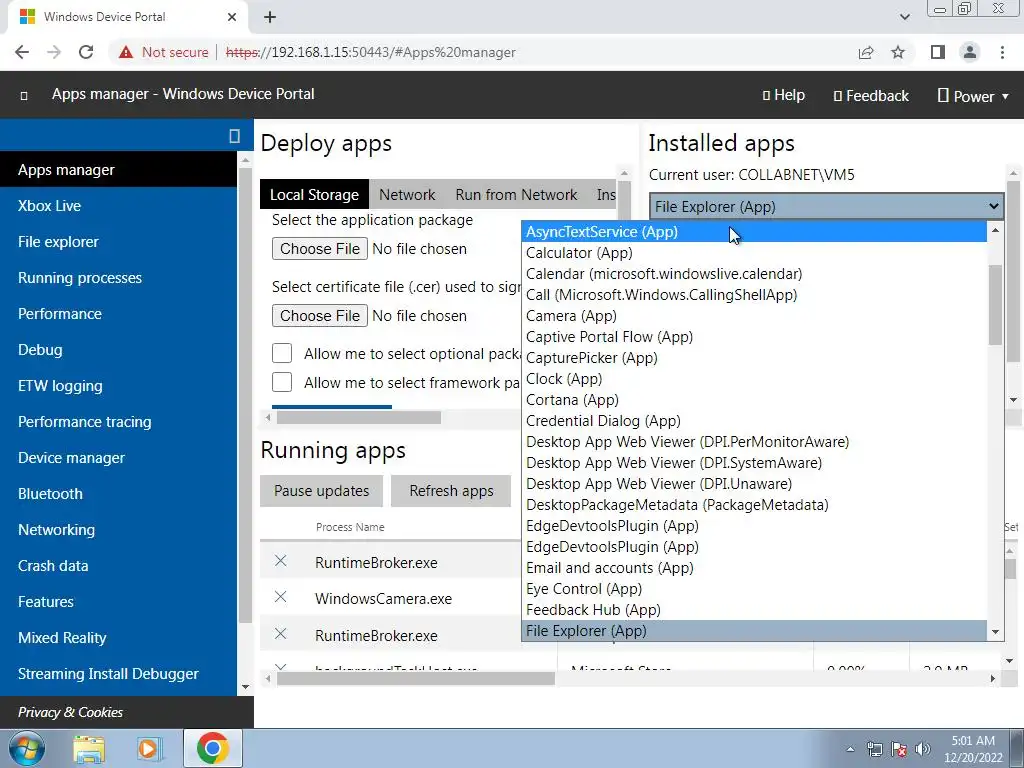The width and height of the screenshot is (1024, 768).
Task: Open the Chrome profile avatar
Action: 970,52
